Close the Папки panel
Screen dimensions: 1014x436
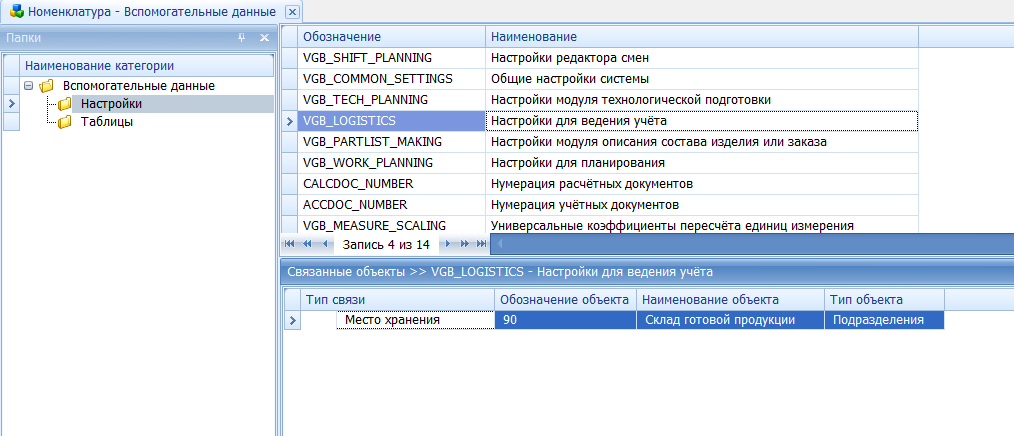click(x=264, y=37)
